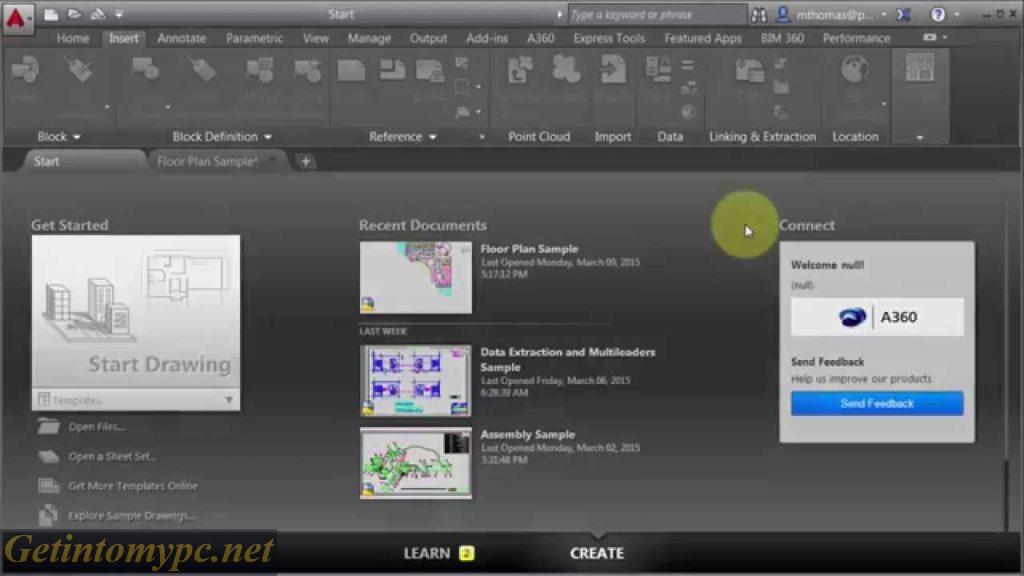Open the Annotate ribbon tab
The height and width of the screenshot is (576, 1024).
(x=182, y=38)
